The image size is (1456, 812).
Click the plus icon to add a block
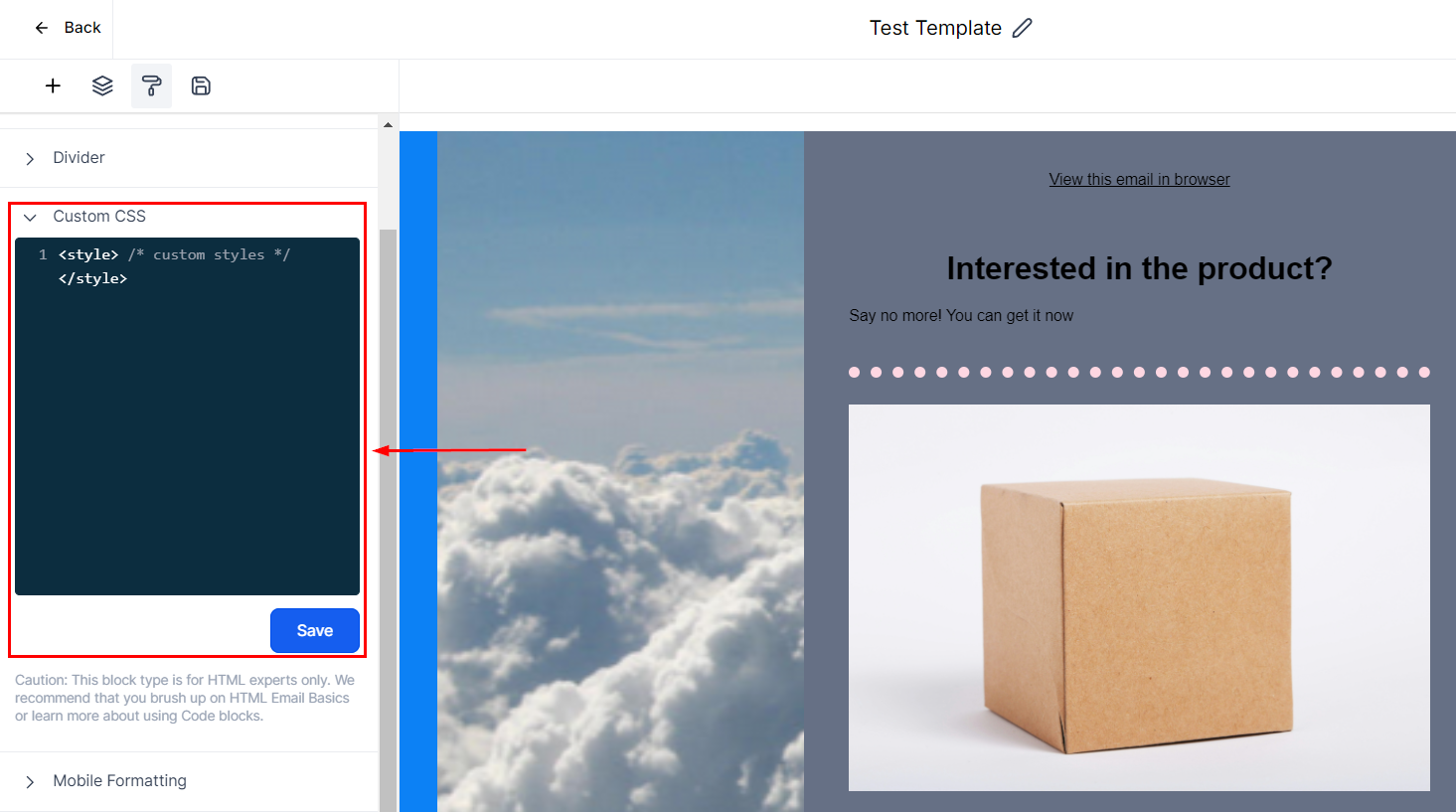coord(53,86)
